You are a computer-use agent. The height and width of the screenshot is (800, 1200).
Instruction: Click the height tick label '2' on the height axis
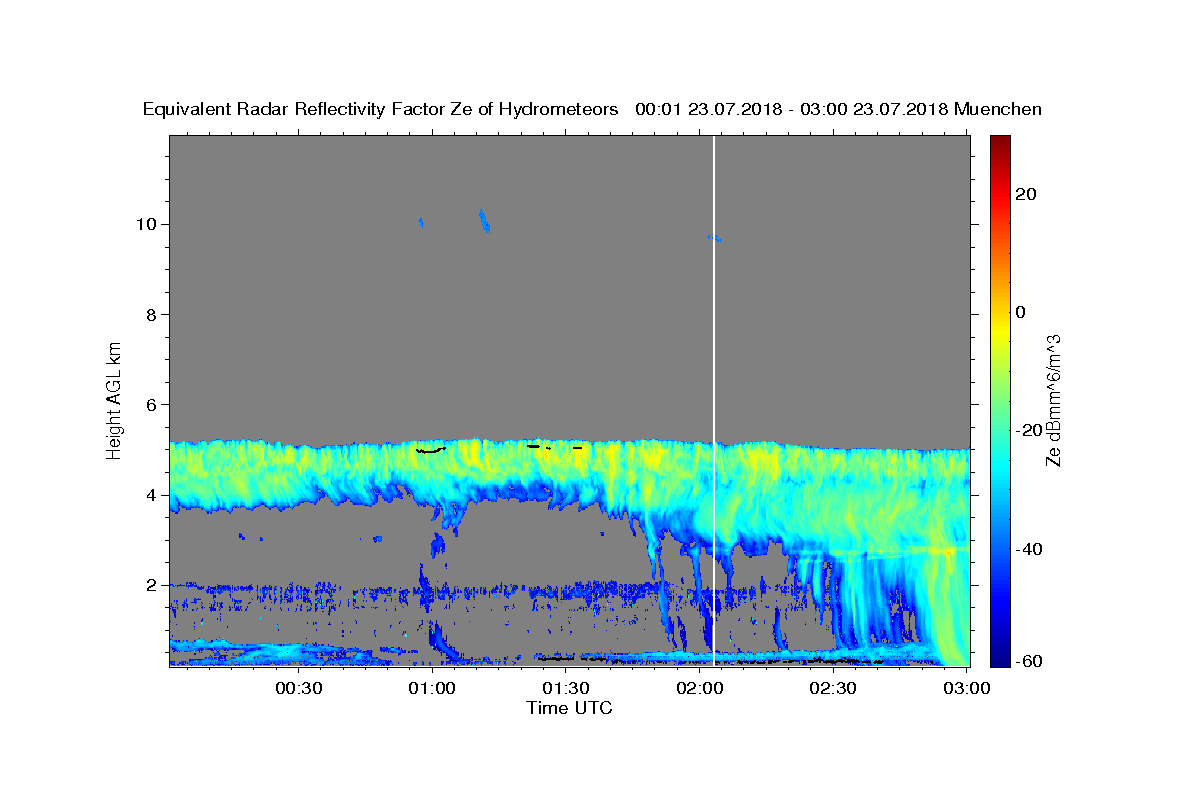click(x=152, y=585)
